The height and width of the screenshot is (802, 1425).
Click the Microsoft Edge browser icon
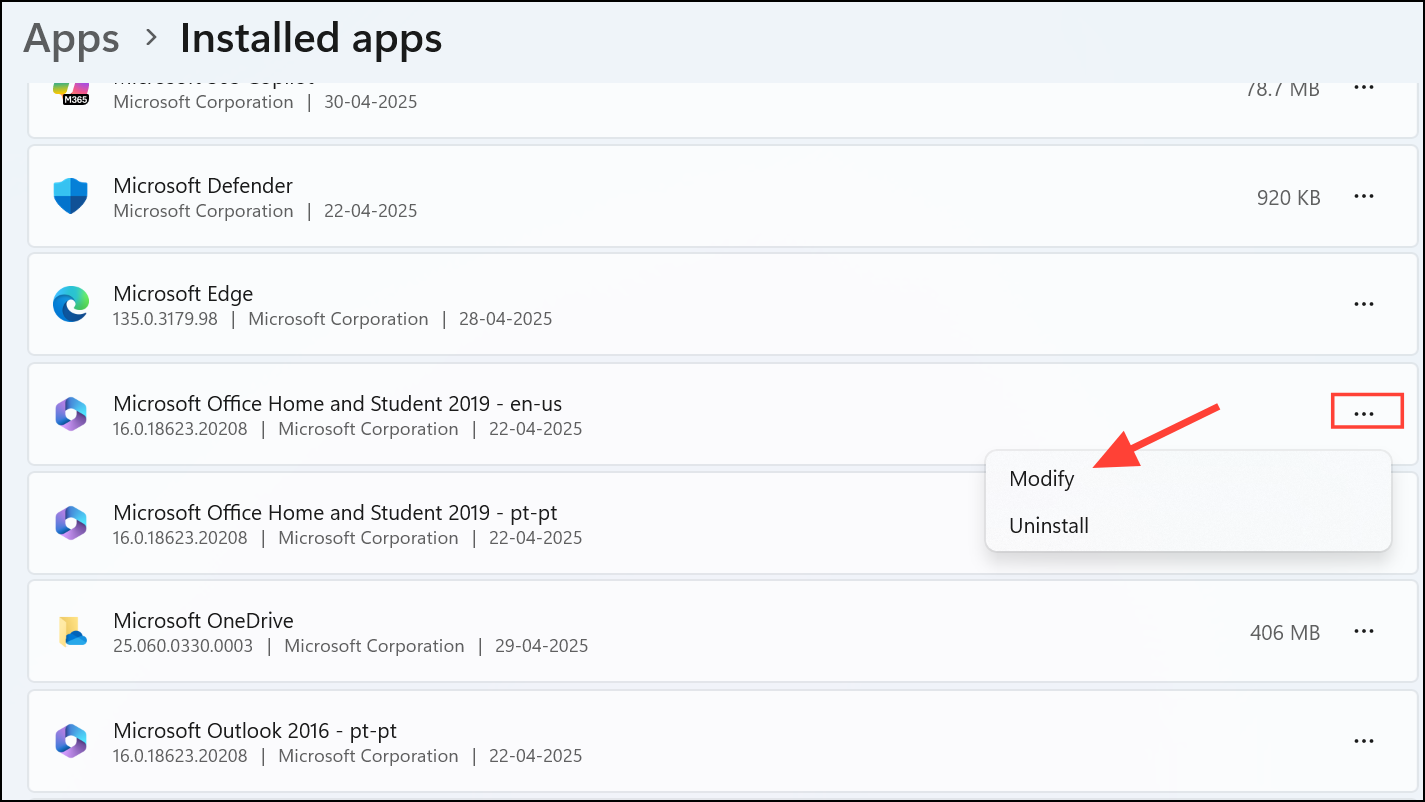[71, 304]
